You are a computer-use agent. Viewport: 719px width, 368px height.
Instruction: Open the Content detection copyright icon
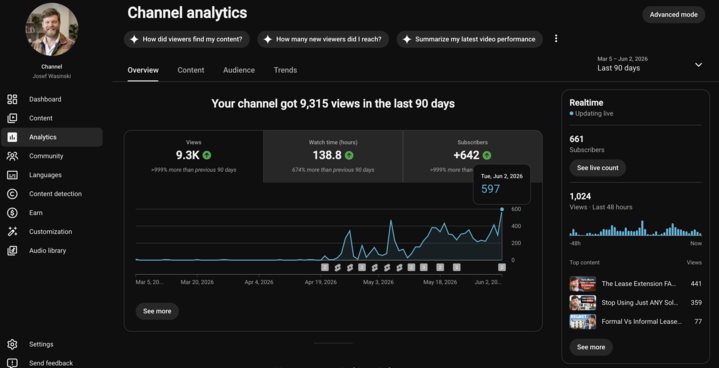[x=12, y=194]
